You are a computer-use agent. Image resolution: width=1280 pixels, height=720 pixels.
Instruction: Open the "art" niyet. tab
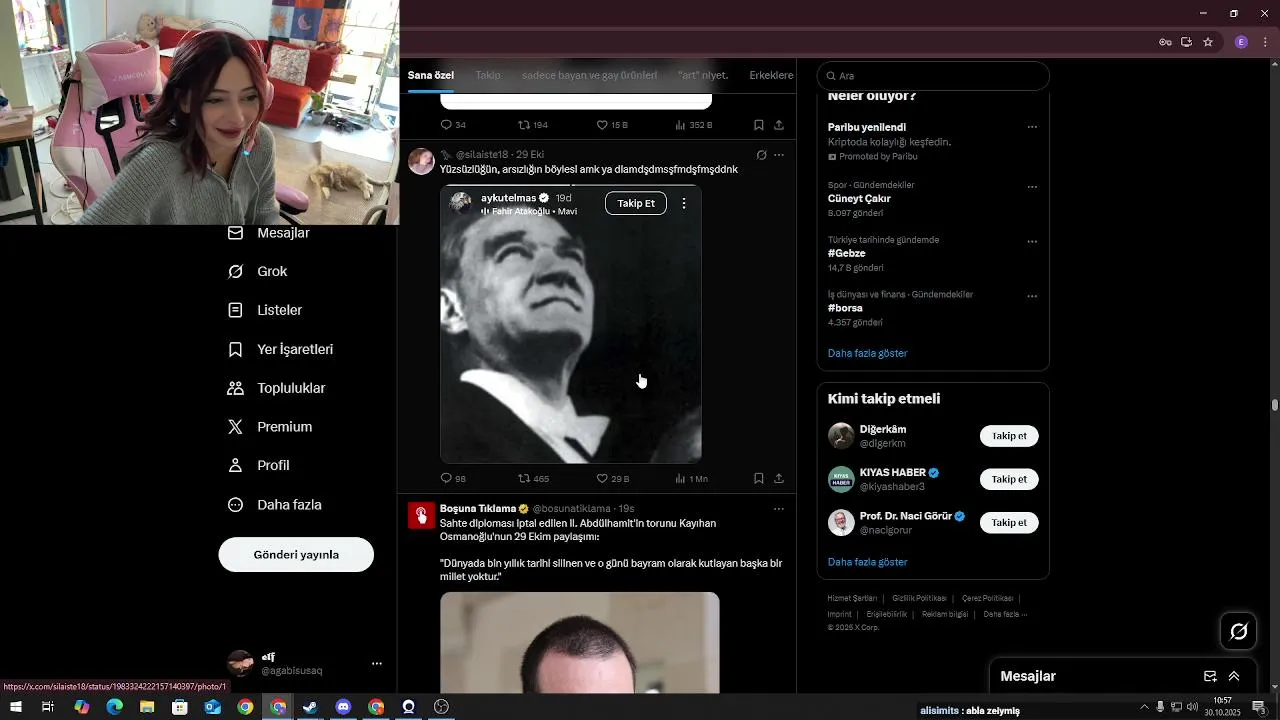click(703, 76)
